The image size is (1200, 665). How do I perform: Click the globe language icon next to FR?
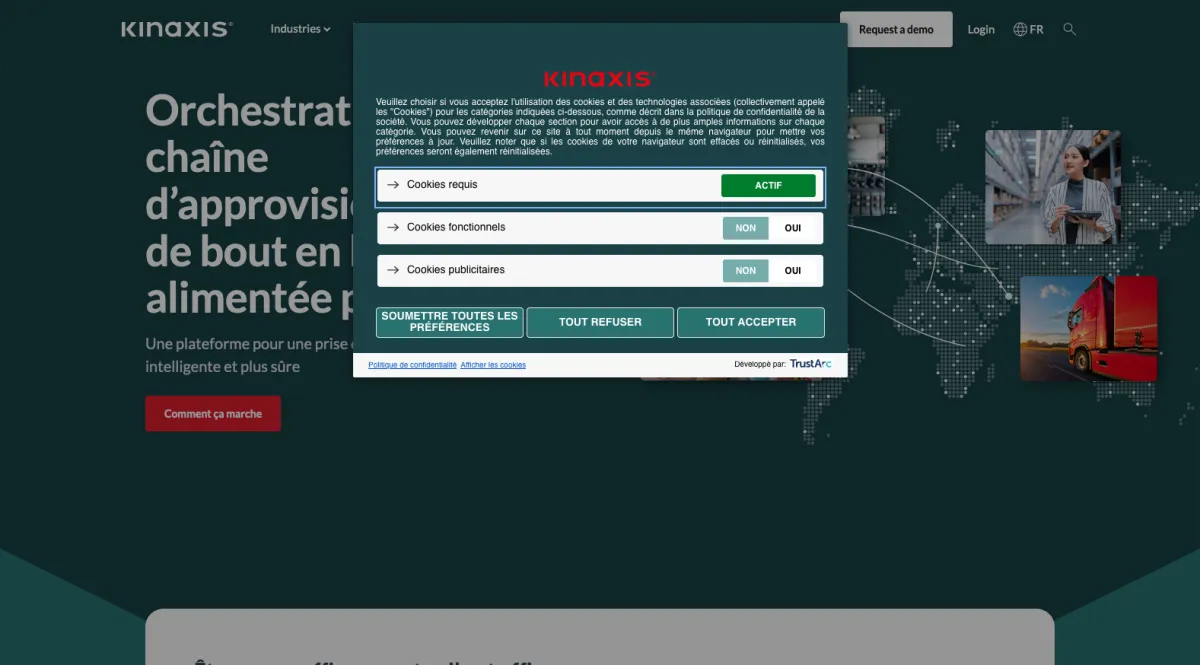pos(1018,29)
